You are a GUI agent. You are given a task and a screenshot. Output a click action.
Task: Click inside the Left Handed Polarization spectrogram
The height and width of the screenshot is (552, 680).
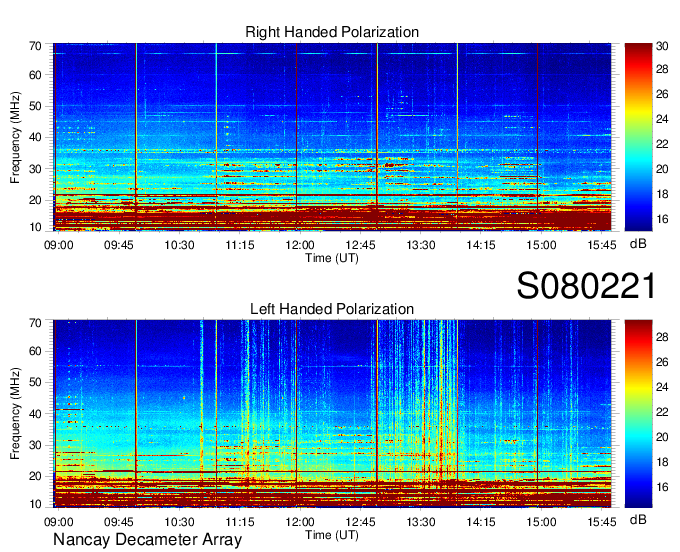click(x=332, y=414)
